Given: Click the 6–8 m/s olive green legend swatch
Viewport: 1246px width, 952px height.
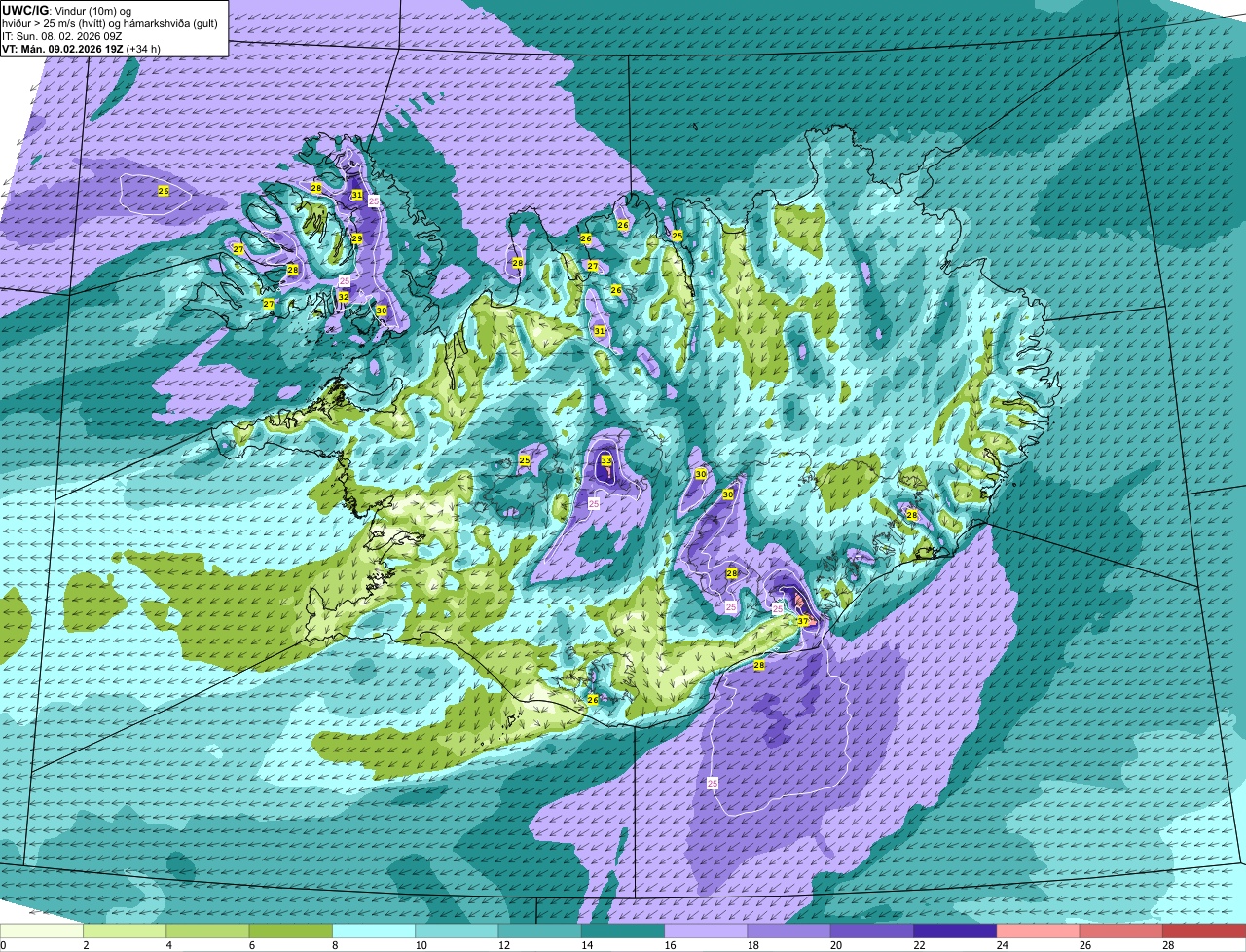Looking at the screenshot, I should pyautogui.click(x=291, y=931).
